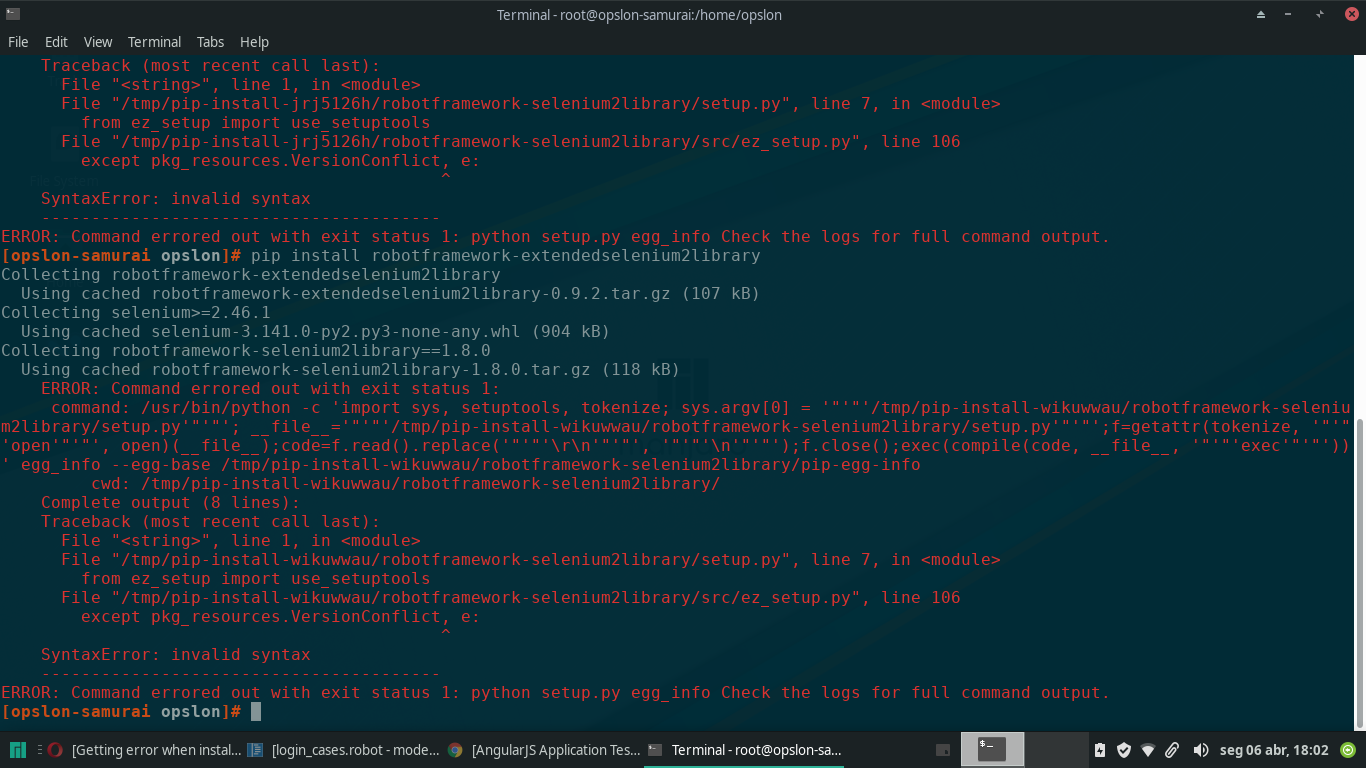Click 'Collecting robotframework-selenium2library==1.8.0' line

pos(246,350)
